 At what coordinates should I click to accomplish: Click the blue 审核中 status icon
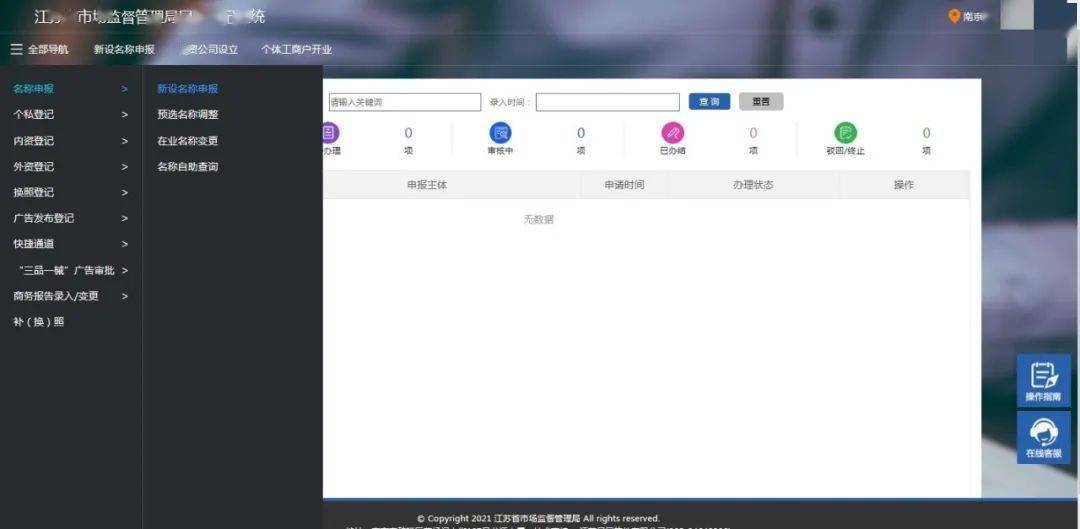(x=500, y=133)
